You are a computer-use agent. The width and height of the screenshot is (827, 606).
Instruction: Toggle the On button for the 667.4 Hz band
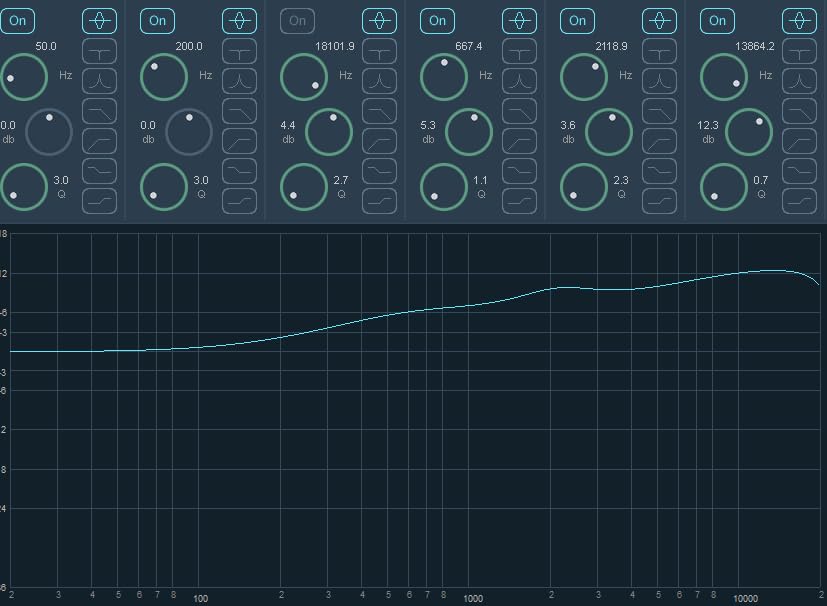[437, 21]
